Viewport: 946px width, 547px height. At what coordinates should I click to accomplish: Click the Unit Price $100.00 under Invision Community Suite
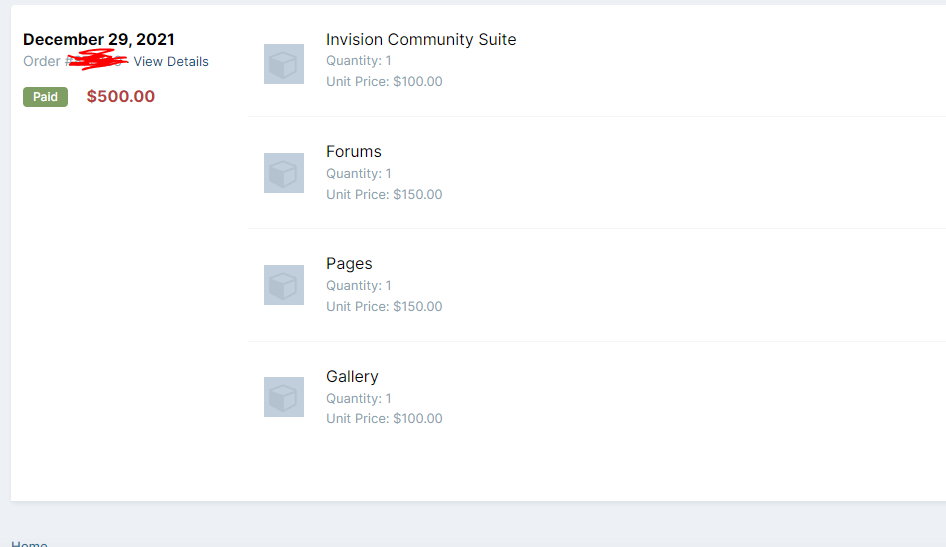[x=384, y=82]
